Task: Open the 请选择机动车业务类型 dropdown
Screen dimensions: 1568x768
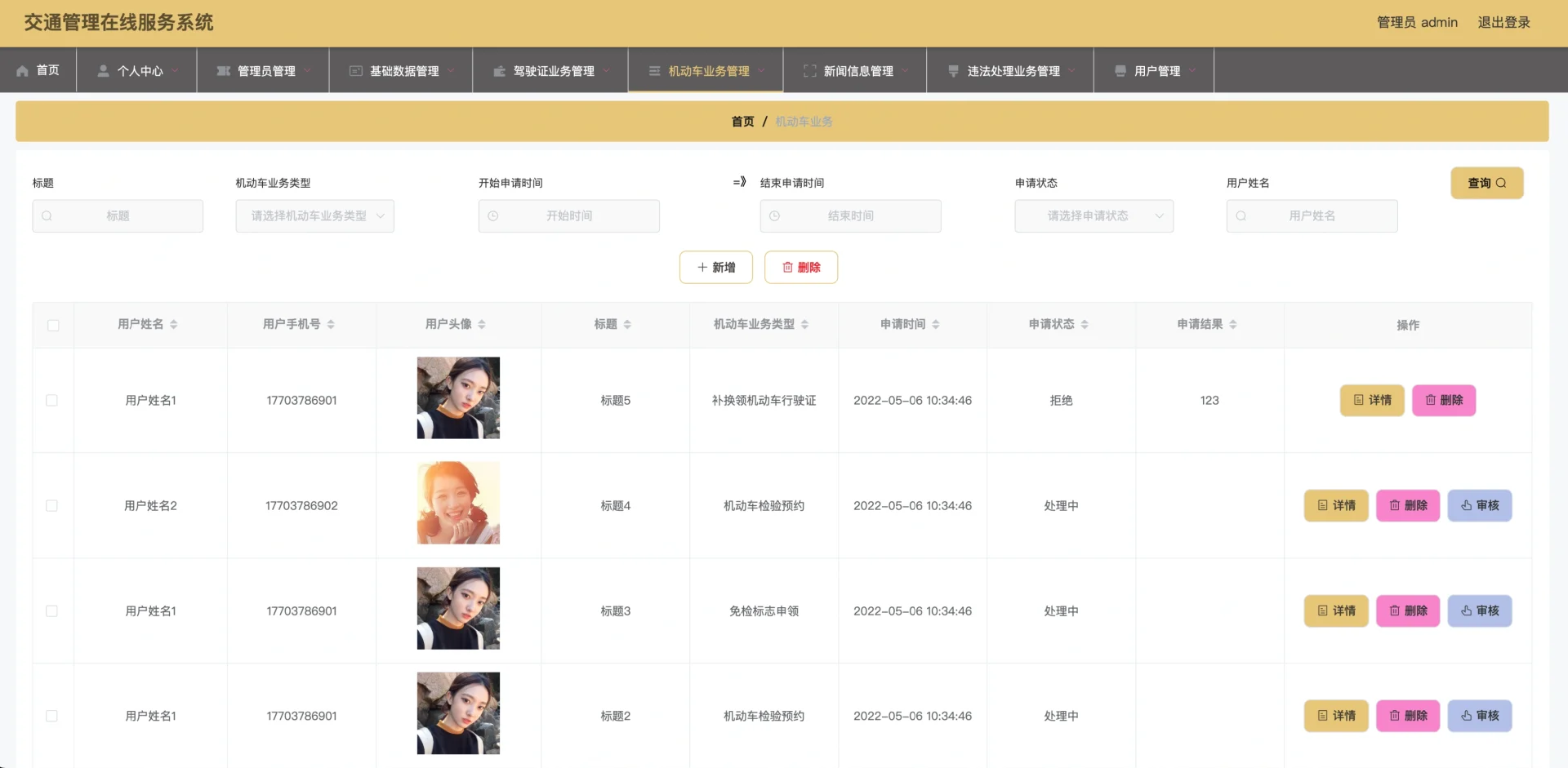Action: [314, 216]
